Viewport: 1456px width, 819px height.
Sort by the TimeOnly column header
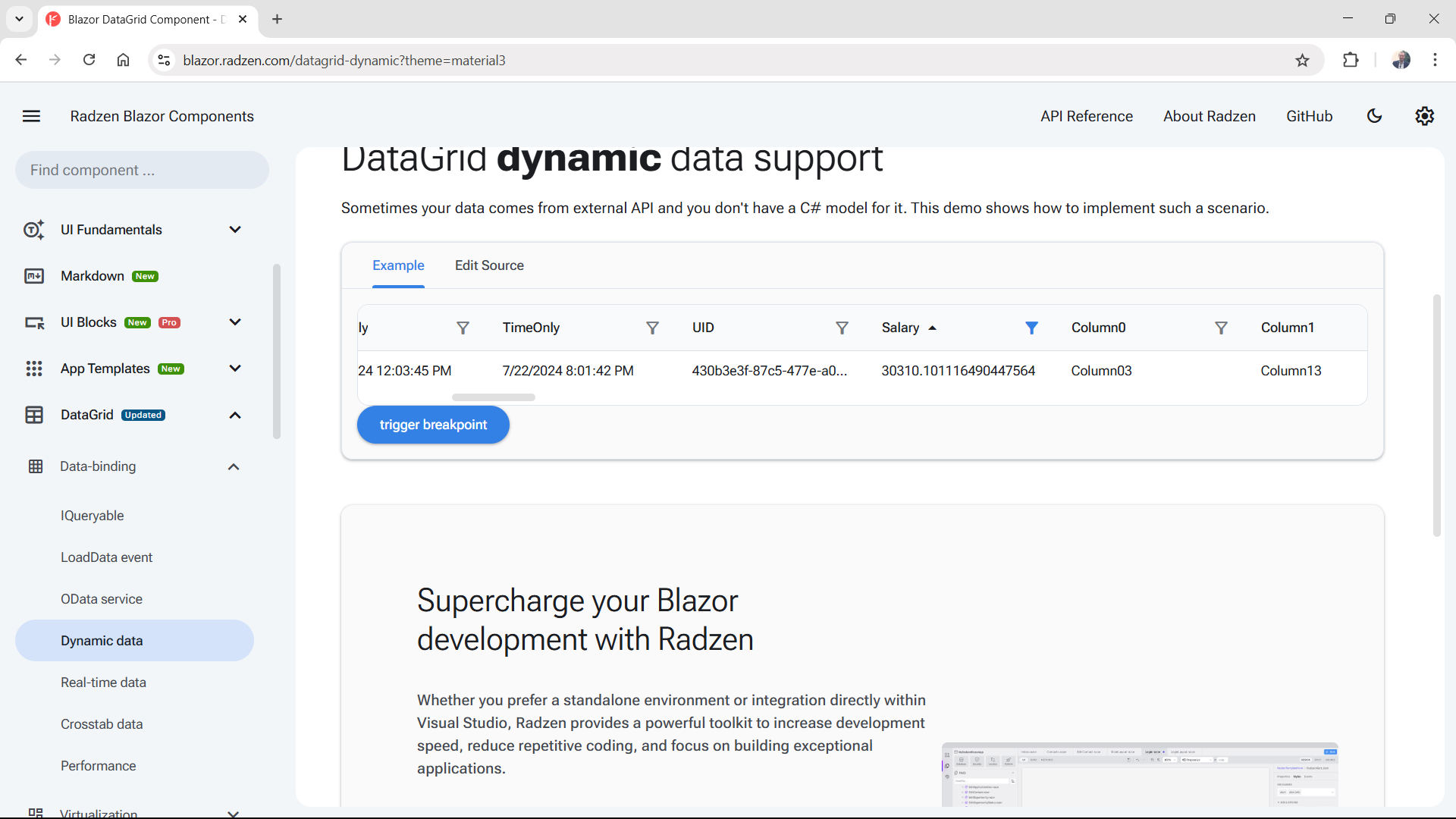531,328
